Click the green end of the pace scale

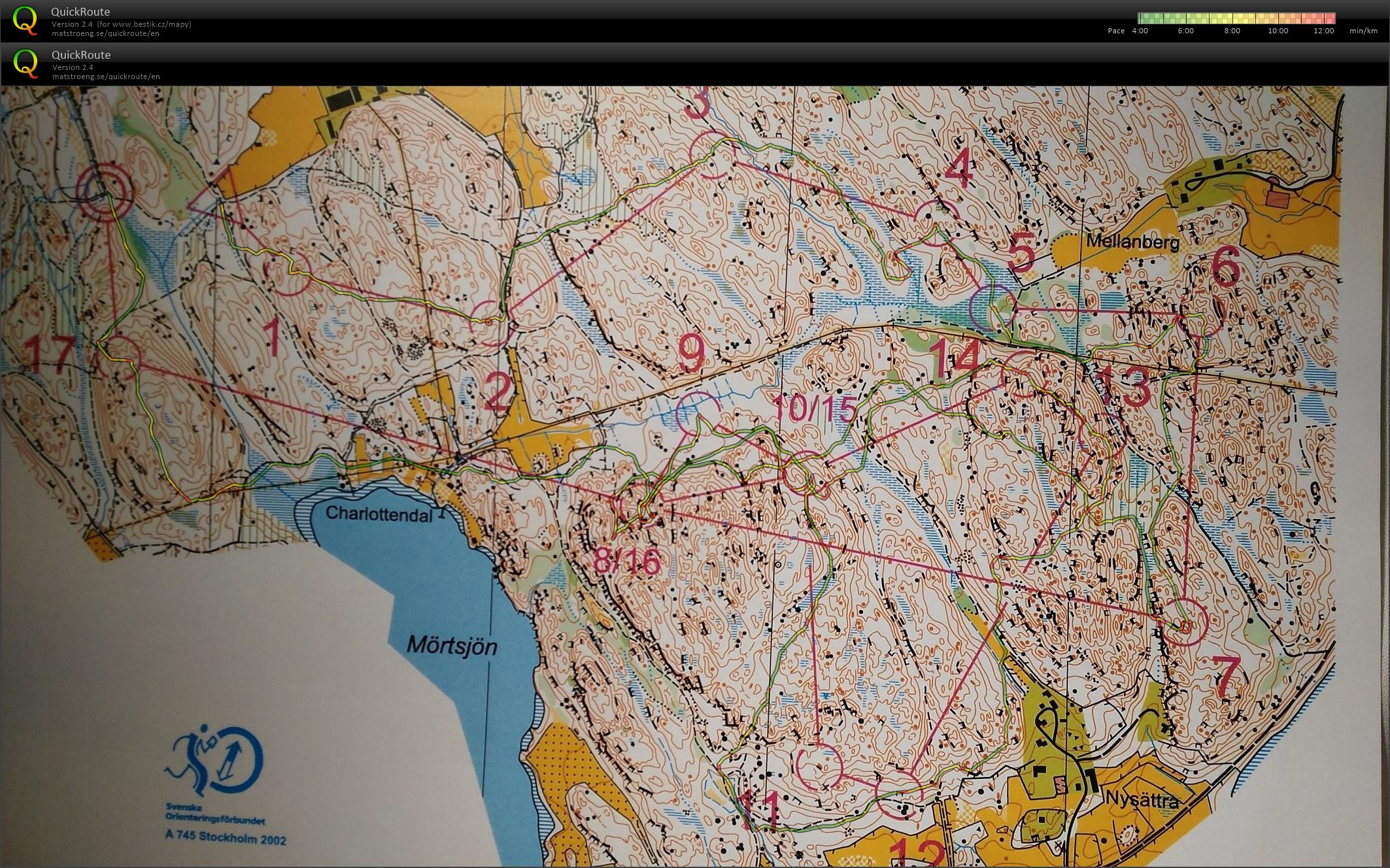[x=1142, y=18]
